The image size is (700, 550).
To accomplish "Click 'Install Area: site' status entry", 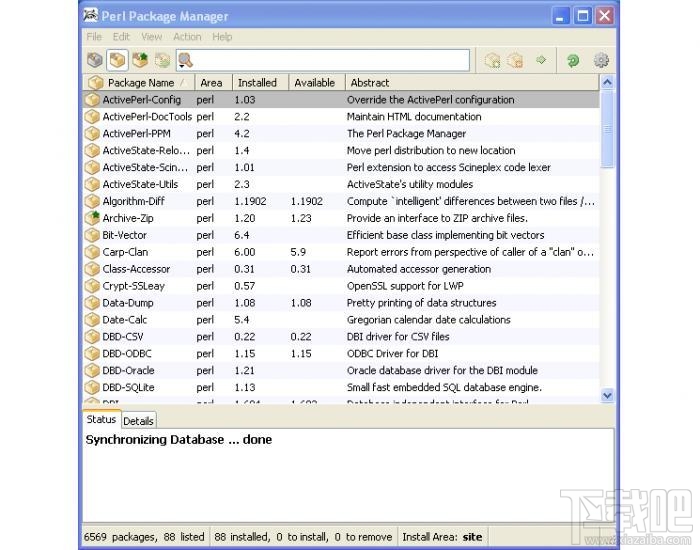I will click(442, 537).
